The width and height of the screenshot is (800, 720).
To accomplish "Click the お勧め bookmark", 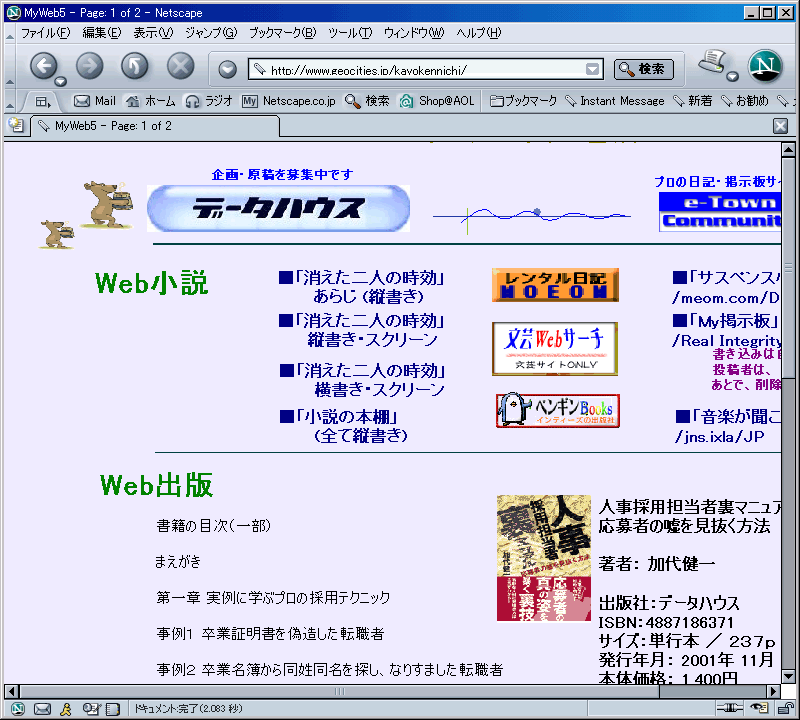I will (x=745, y=101).
